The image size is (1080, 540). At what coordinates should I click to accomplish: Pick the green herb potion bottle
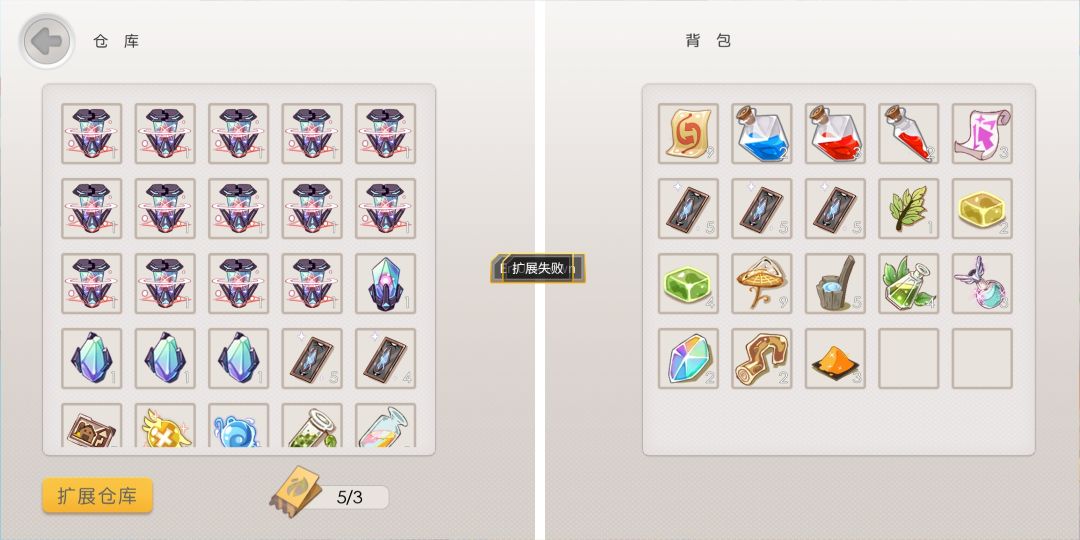coord(908,284)
